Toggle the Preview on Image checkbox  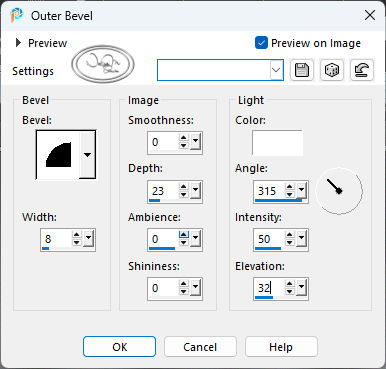261,43
